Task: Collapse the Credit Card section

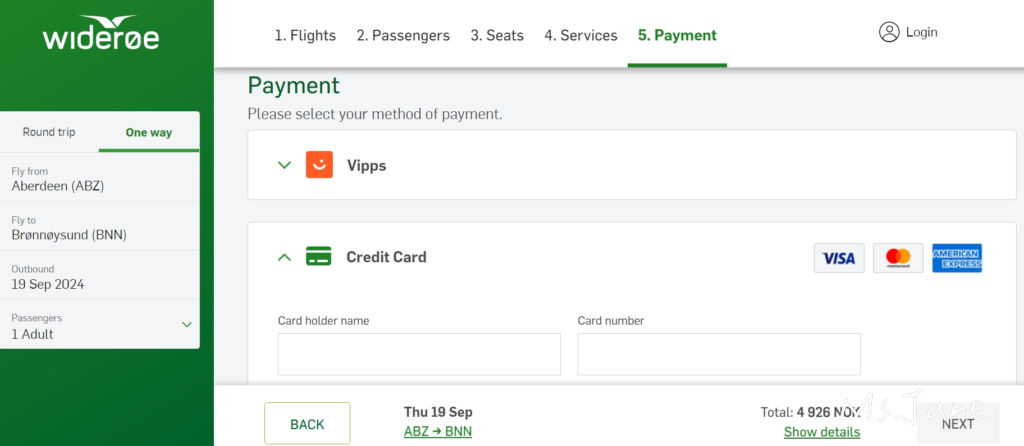Action: 284,257
